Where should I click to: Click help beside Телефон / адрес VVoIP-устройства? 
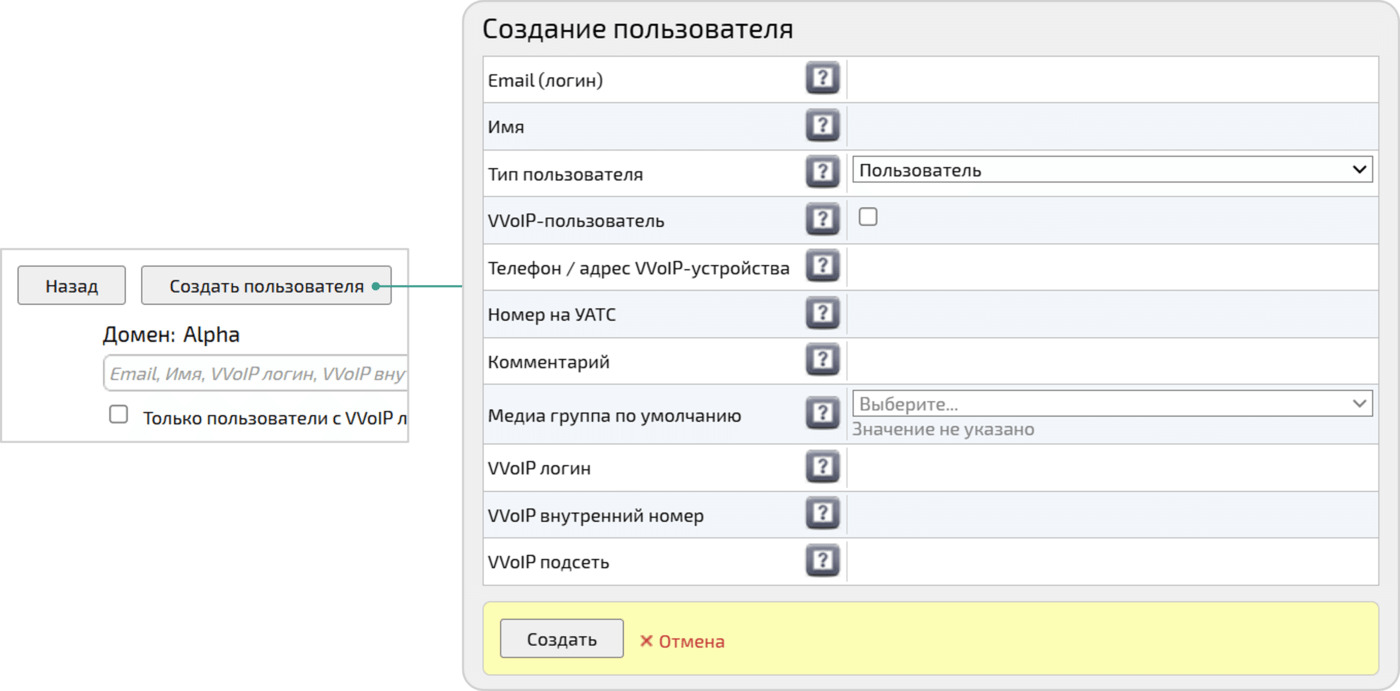click(822, 265)
